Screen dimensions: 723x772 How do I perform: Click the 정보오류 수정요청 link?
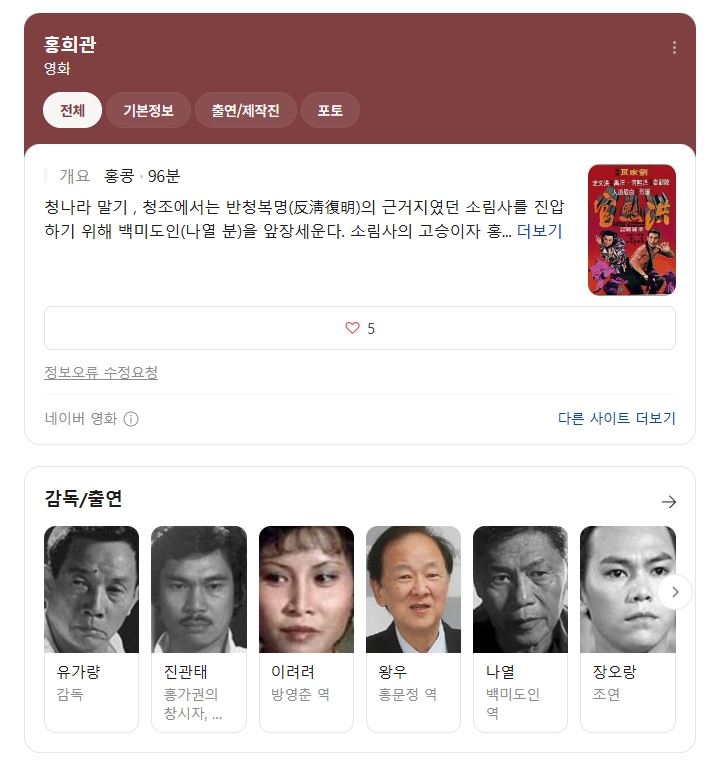(x=101, y=372)
